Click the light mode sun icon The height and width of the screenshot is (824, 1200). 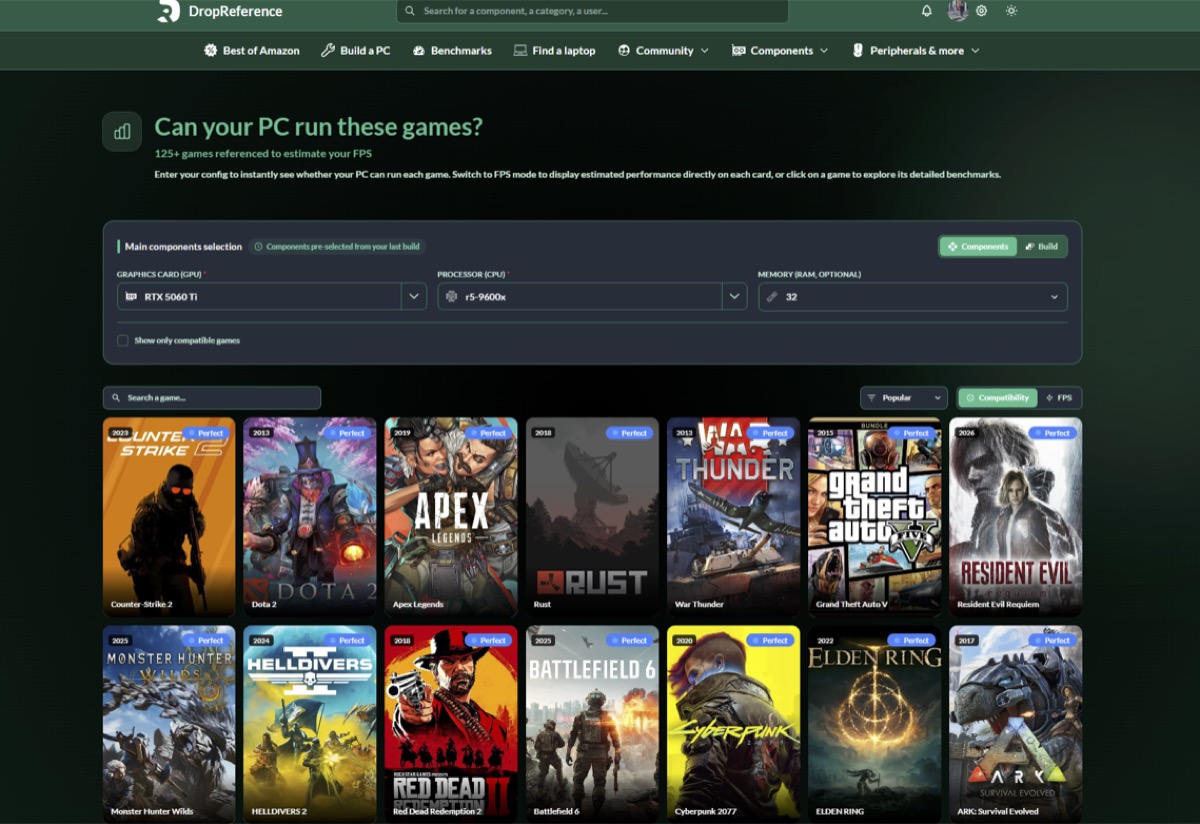click(1010, 11)
